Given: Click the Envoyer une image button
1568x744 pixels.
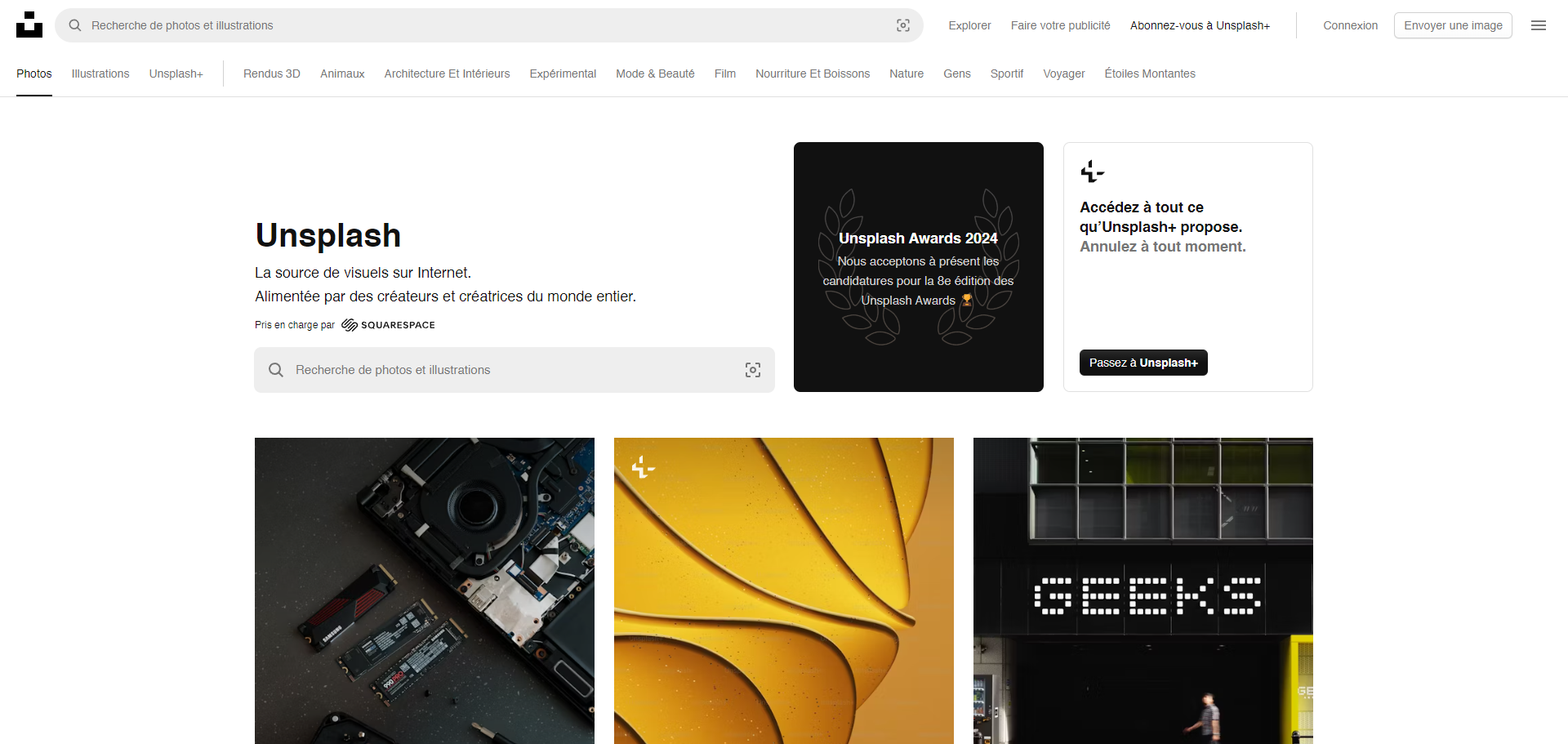Looking at the screenshot, I should tap(1453, 25).
